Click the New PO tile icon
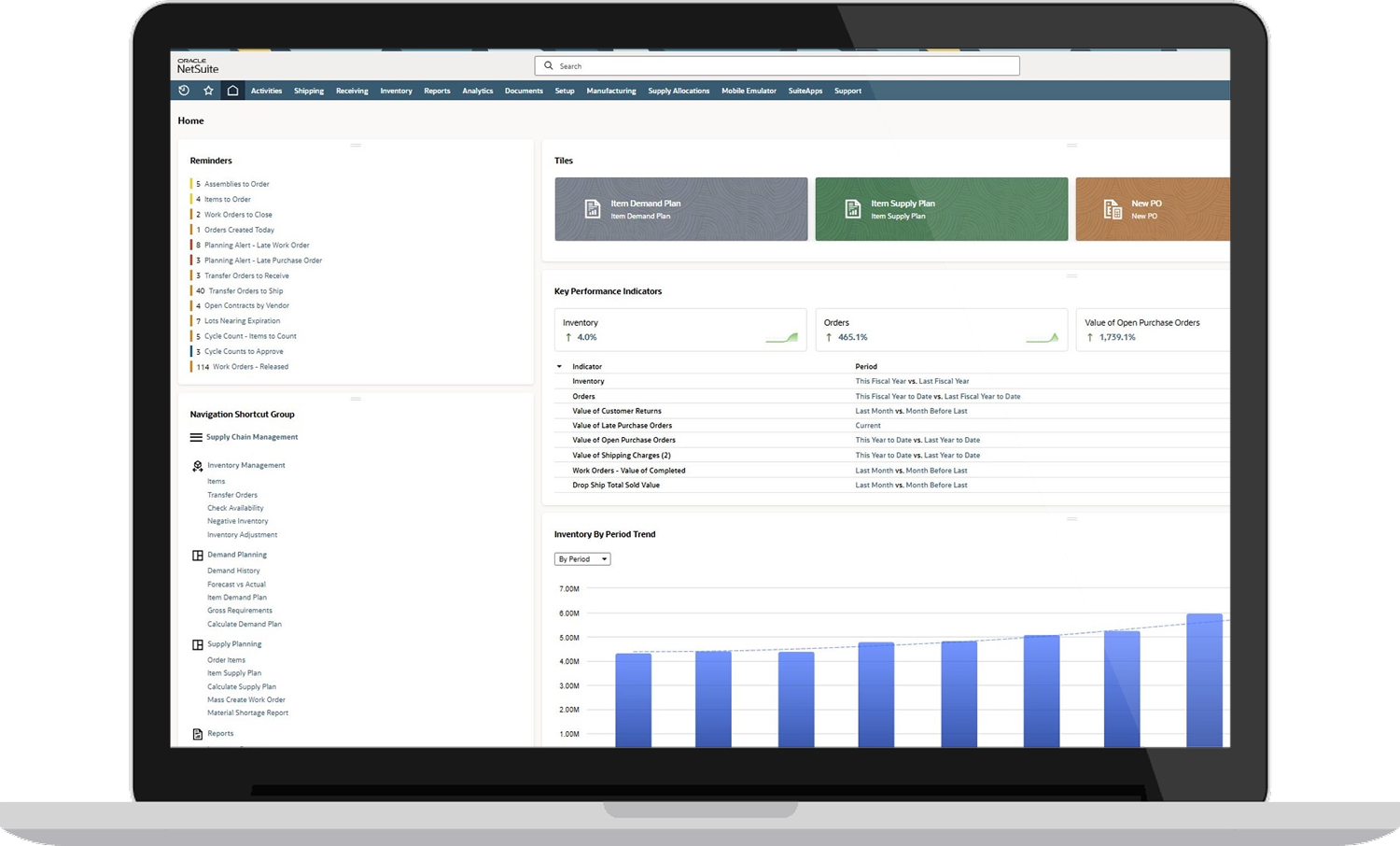Screen dimensions: 1400x846 (1113, 209)
